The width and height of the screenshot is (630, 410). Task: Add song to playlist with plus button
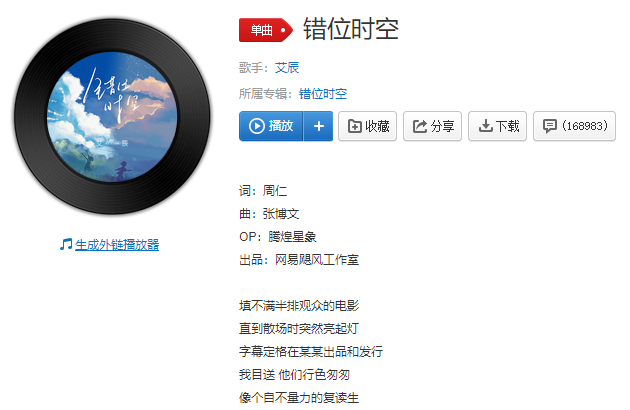click(319, 126)
